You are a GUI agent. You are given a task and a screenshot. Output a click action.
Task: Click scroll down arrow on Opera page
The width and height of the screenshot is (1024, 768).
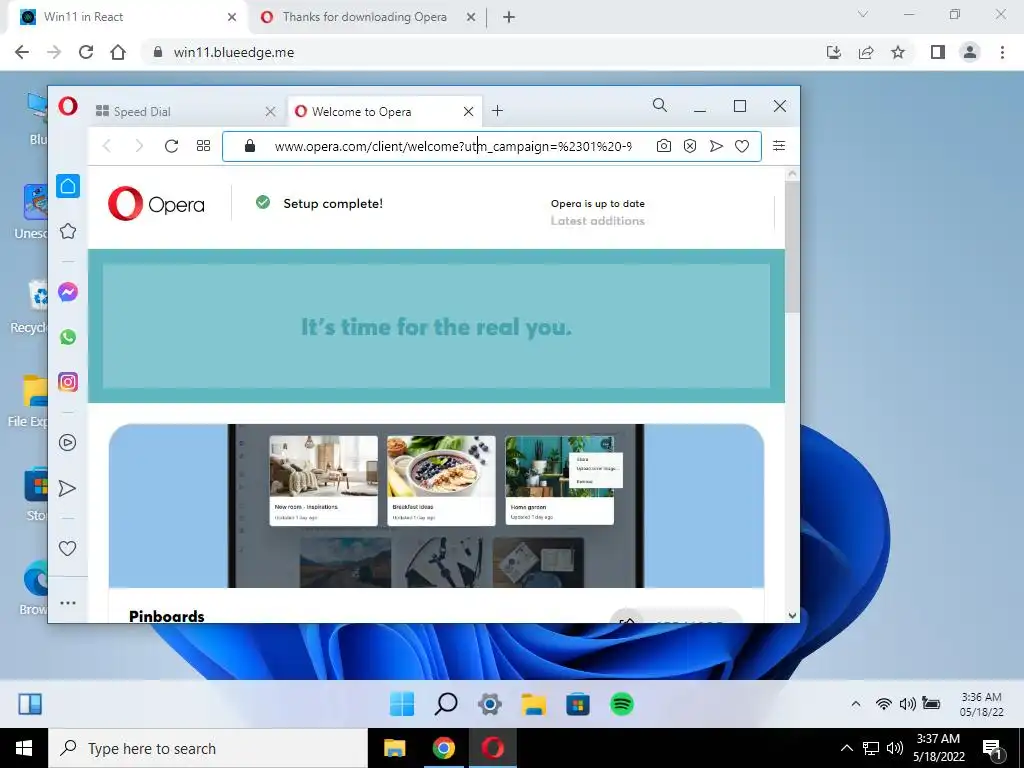(792, 615)
